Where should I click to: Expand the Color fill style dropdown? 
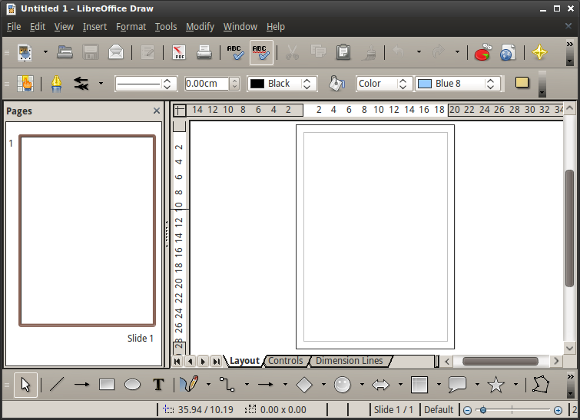pos(383,84)
